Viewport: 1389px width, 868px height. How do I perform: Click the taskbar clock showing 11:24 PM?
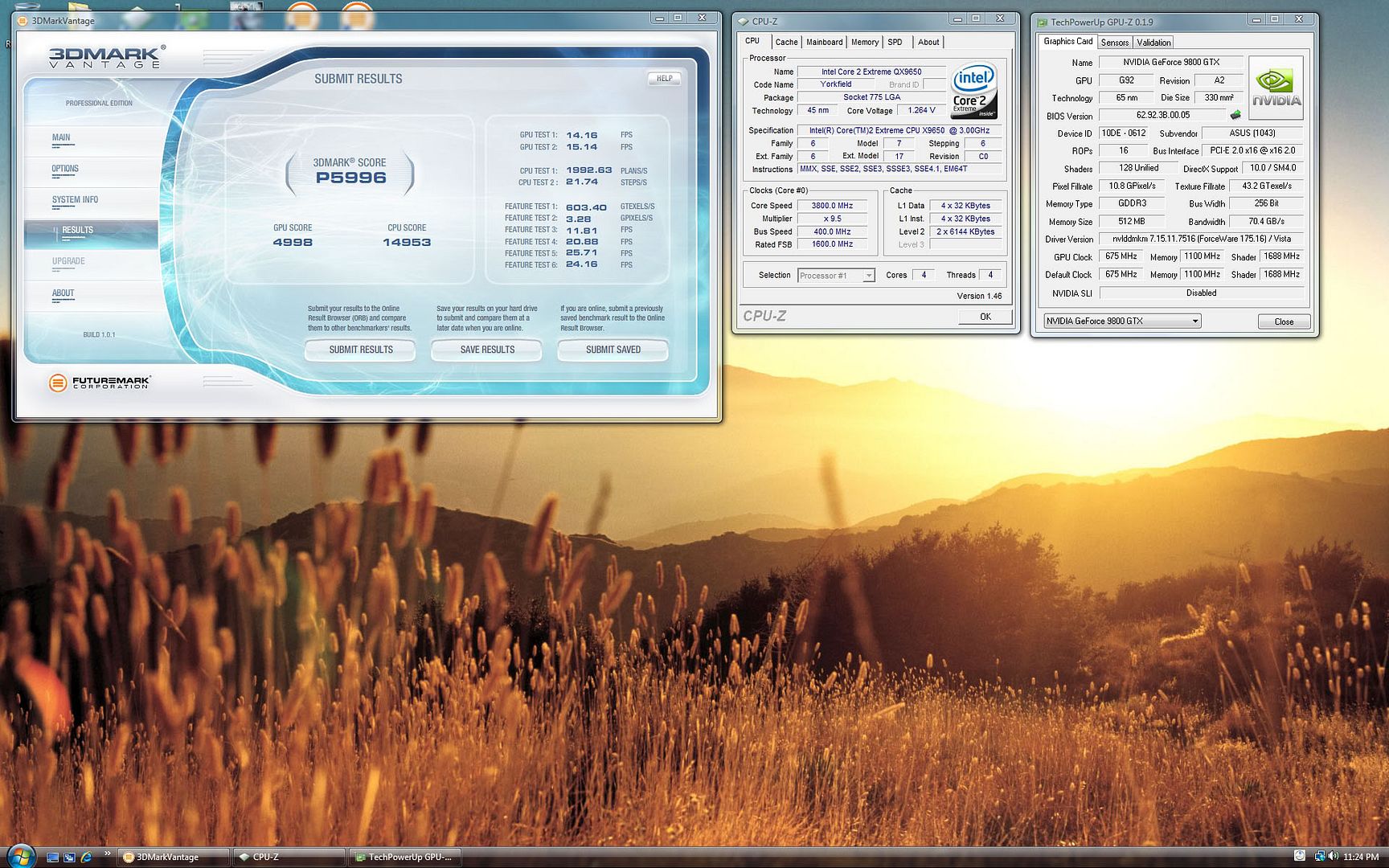point(1361,857)
